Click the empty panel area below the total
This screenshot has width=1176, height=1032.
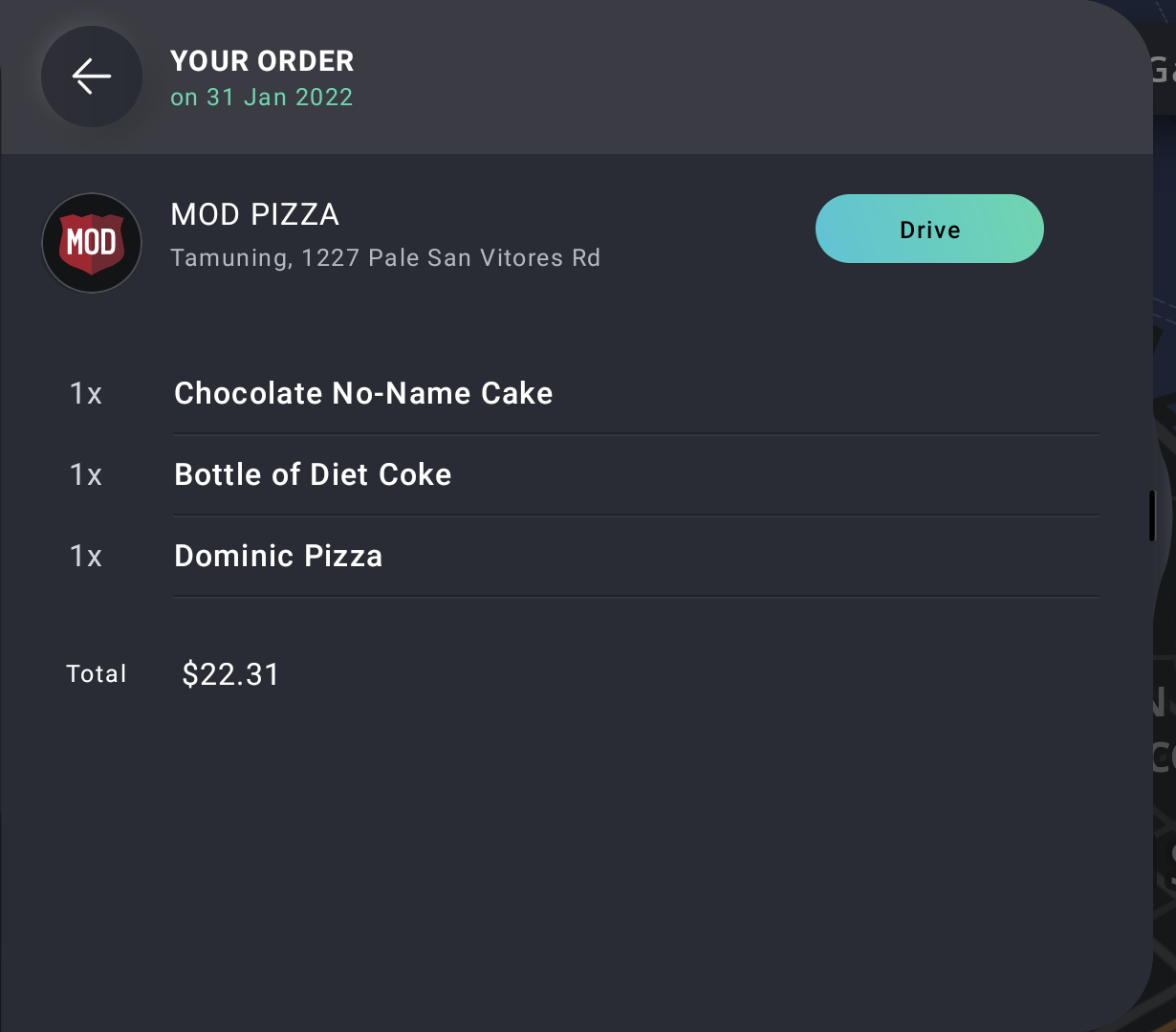(x=574, y=861)
